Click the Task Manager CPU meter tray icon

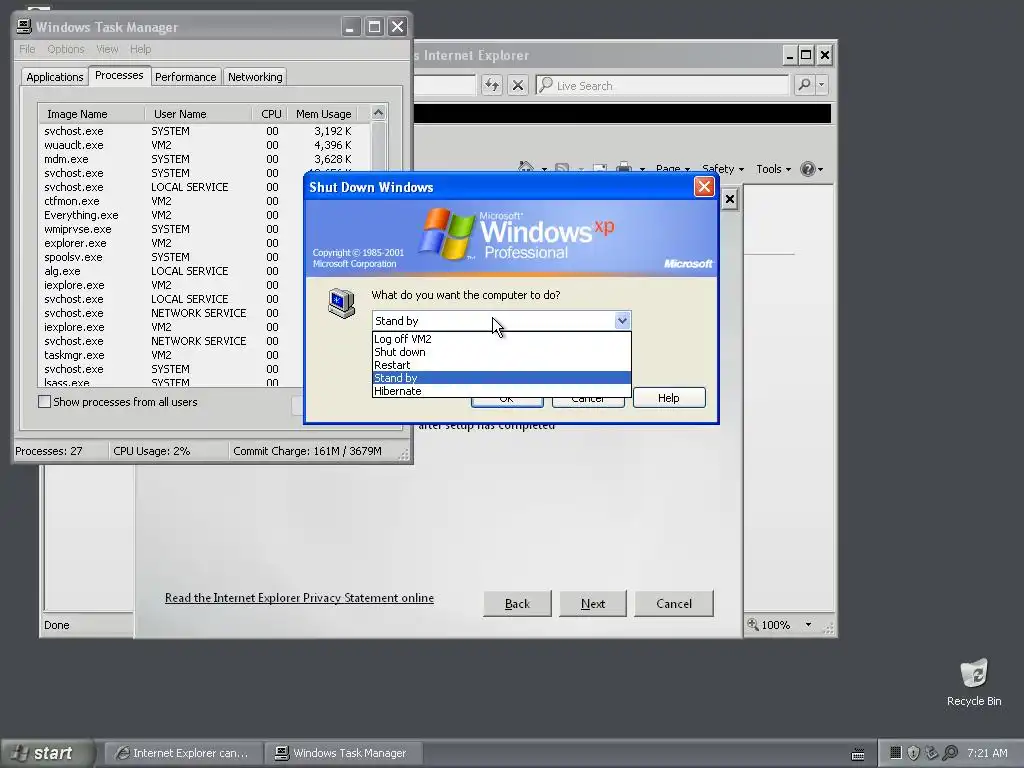click(895, 753)
